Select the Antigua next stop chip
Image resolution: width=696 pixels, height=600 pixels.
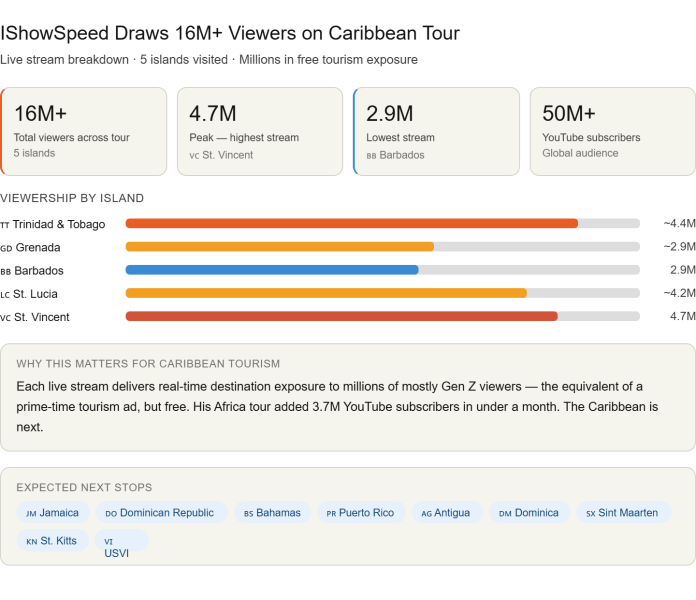pyautogui.click(x=445, y=513)
